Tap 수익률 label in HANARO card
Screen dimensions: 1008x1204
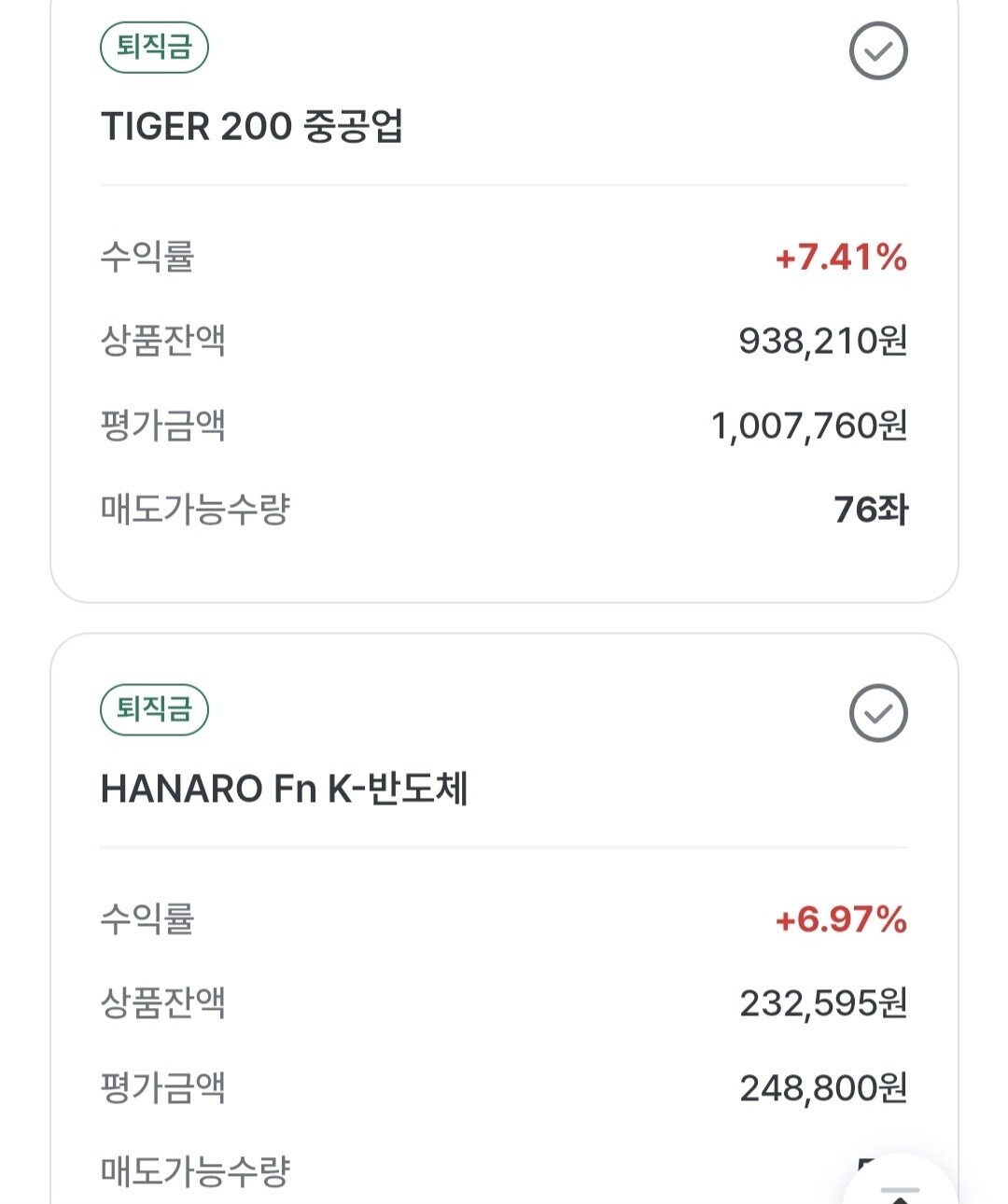tap(147, 919)
